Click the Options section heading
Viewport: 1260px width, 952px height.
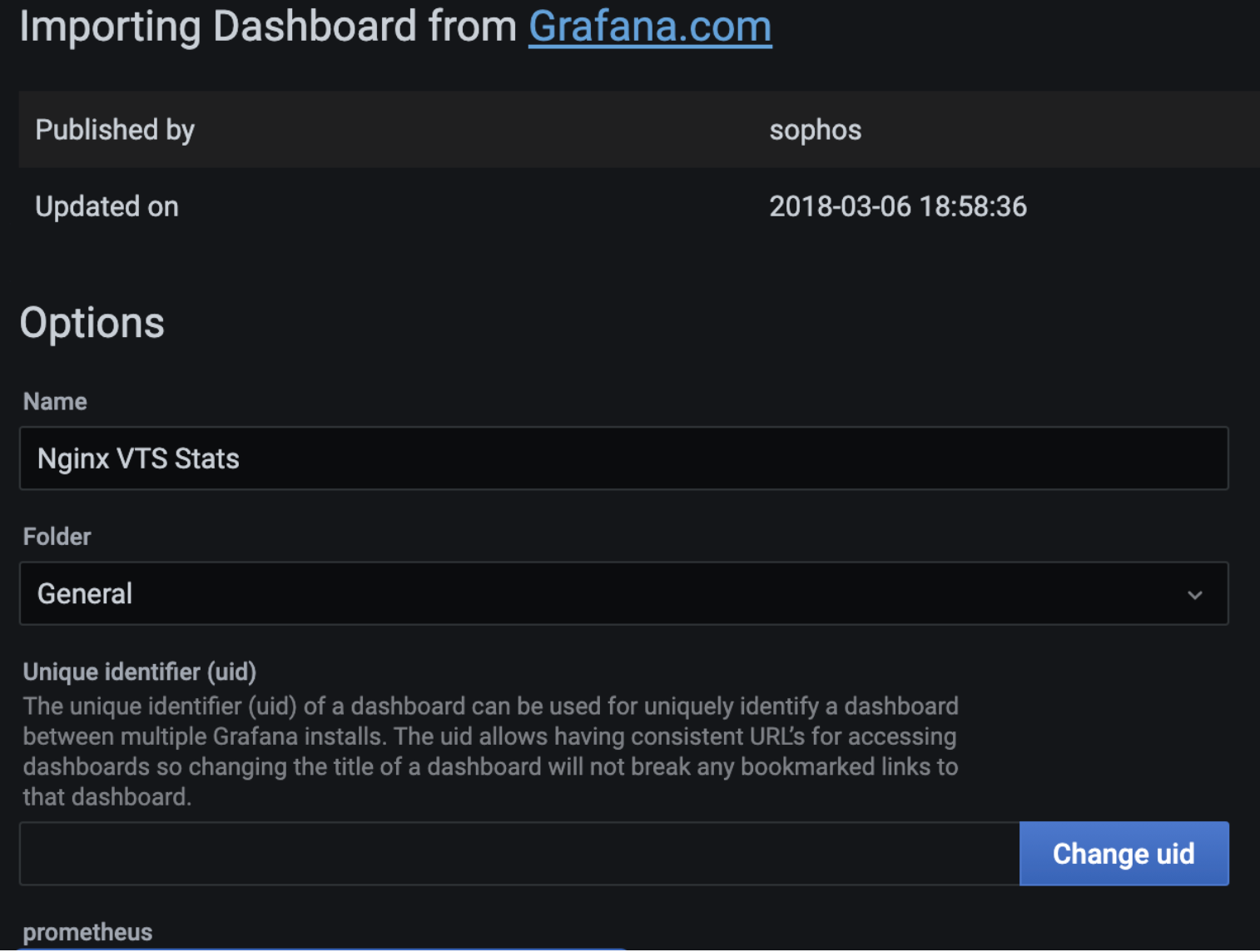tap(92, 323)
